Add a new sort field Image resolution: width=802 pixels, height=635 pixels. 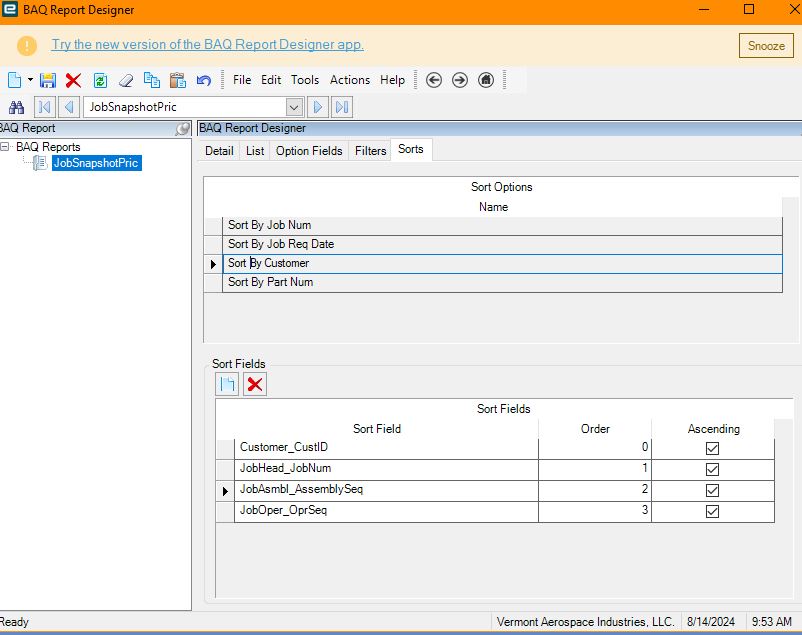[x=228, y=384]
